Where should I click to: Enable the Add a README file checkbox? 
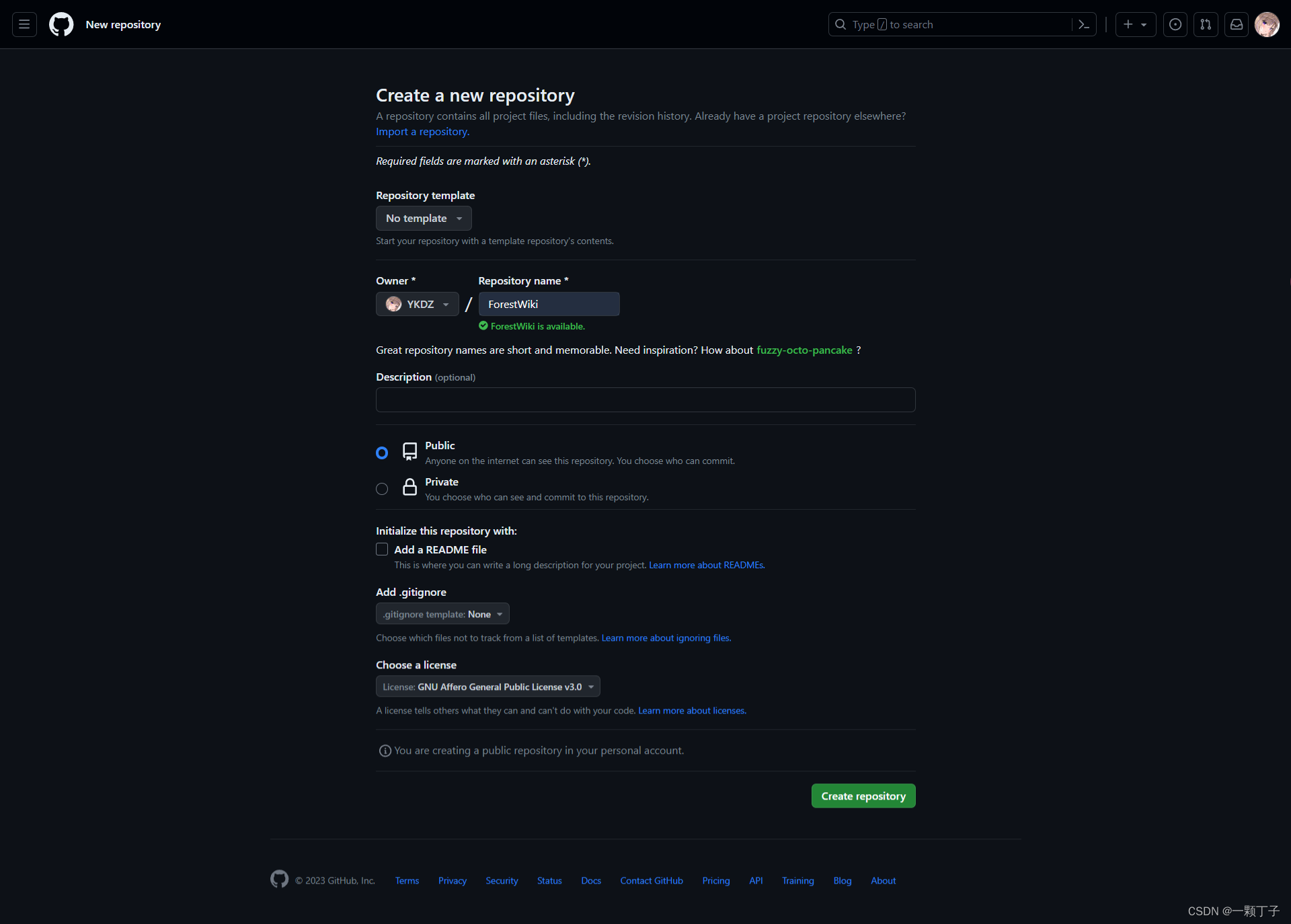tap(382, 549)
